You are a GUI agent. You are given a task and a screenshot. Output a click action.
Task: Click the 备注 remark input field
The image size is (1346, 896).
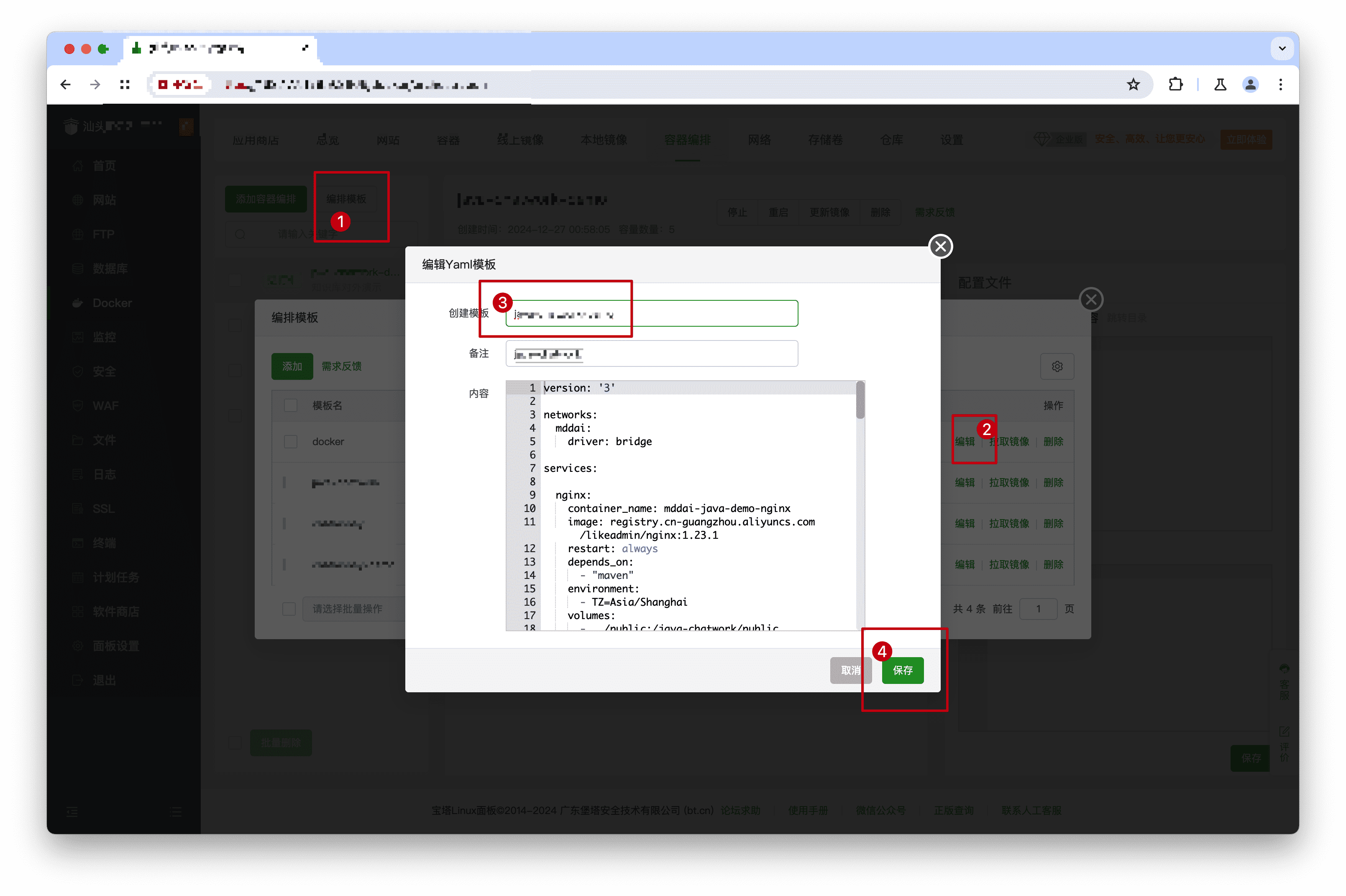pos(651,353)
